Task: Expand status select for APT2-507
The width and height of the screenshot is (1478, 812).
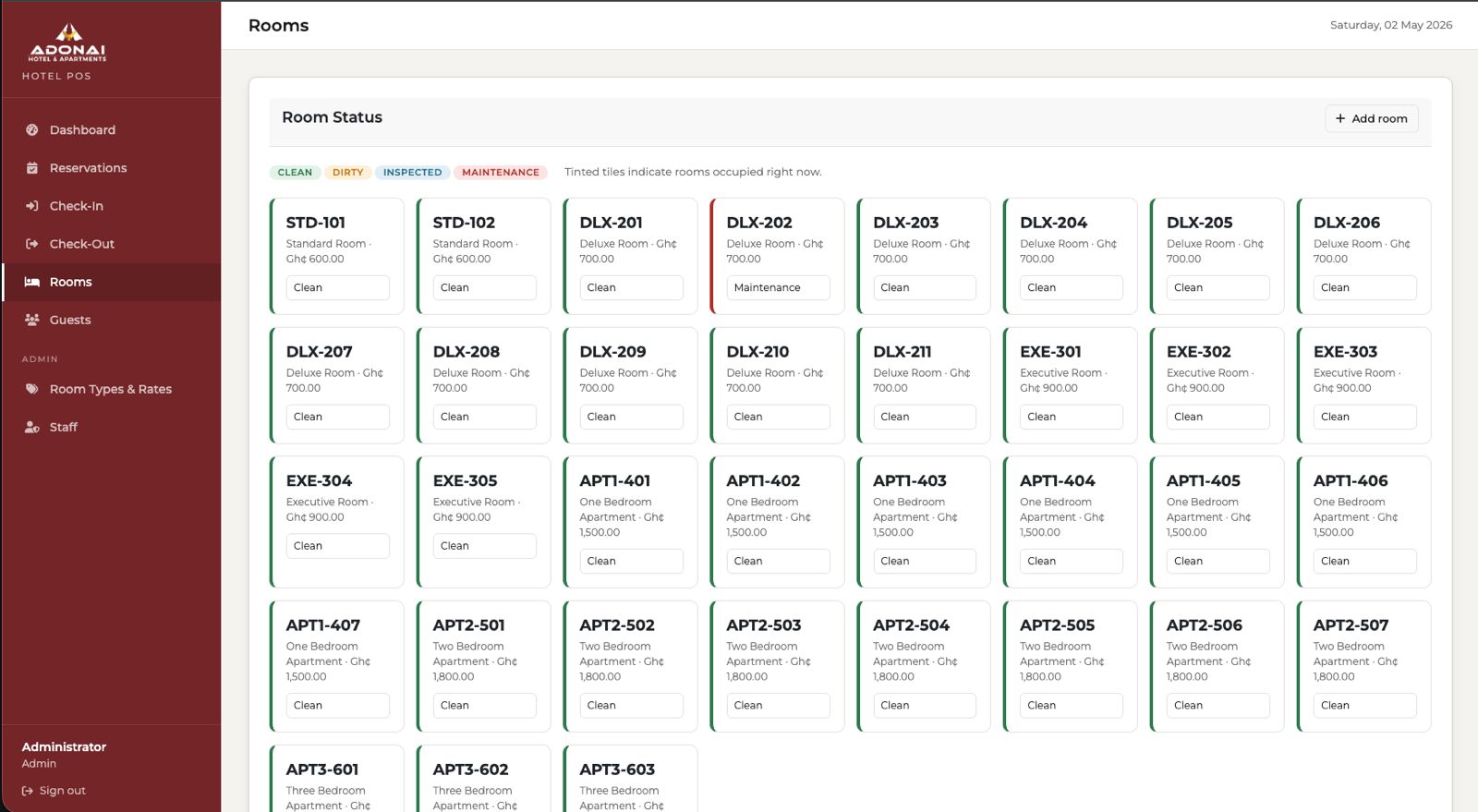Action: pos(1365,705)
